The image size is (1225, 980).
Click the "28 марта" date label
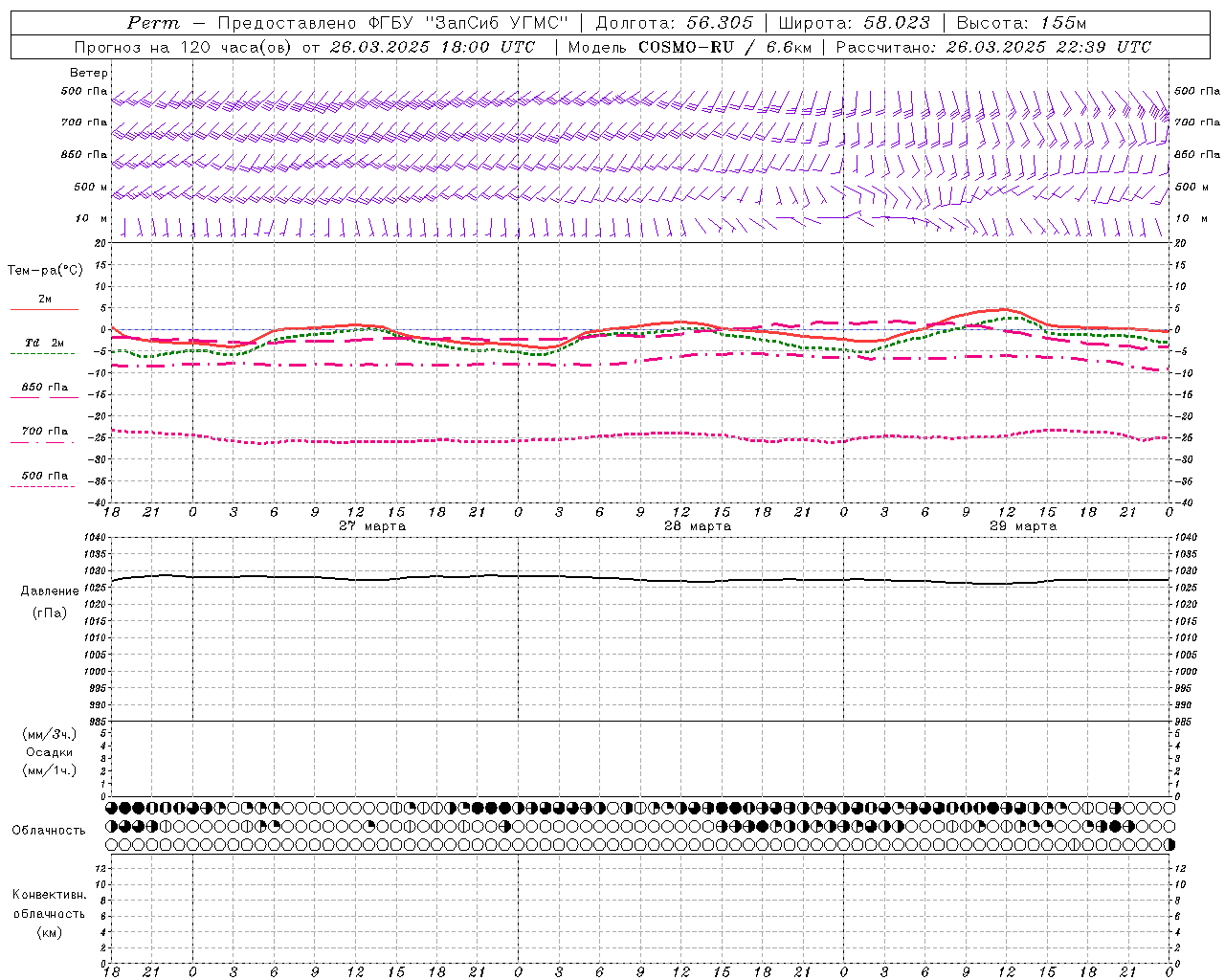(x=698, y=526)
